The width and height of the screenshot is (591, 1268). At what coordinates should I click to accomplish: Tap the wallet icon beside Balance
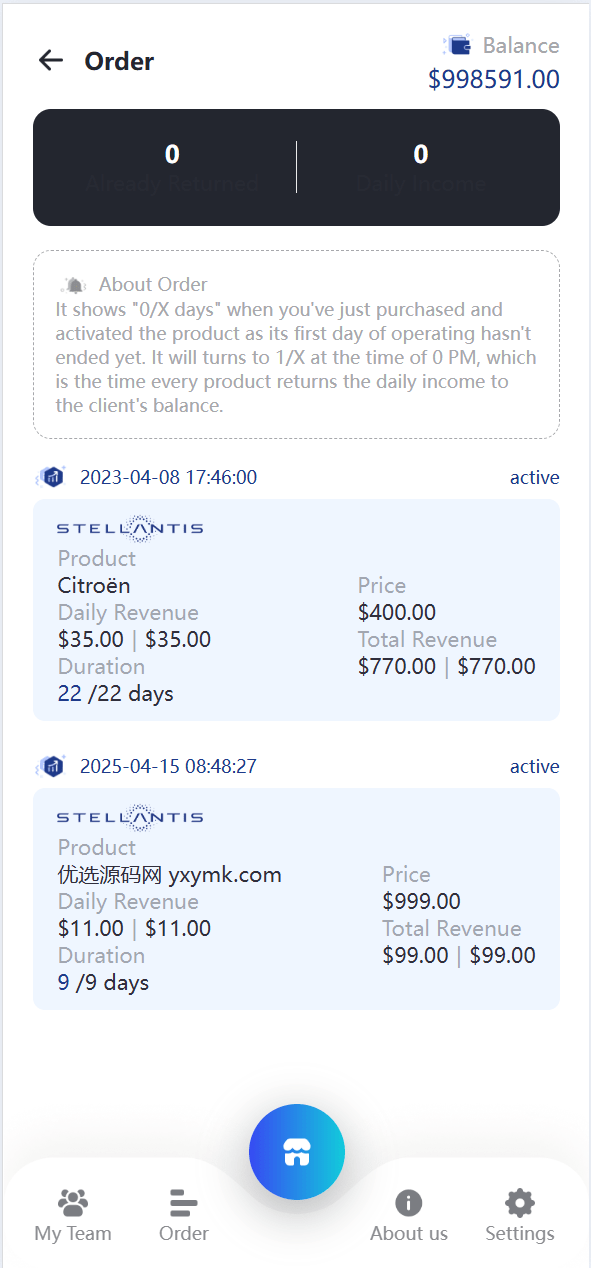[x=458, y=45]
